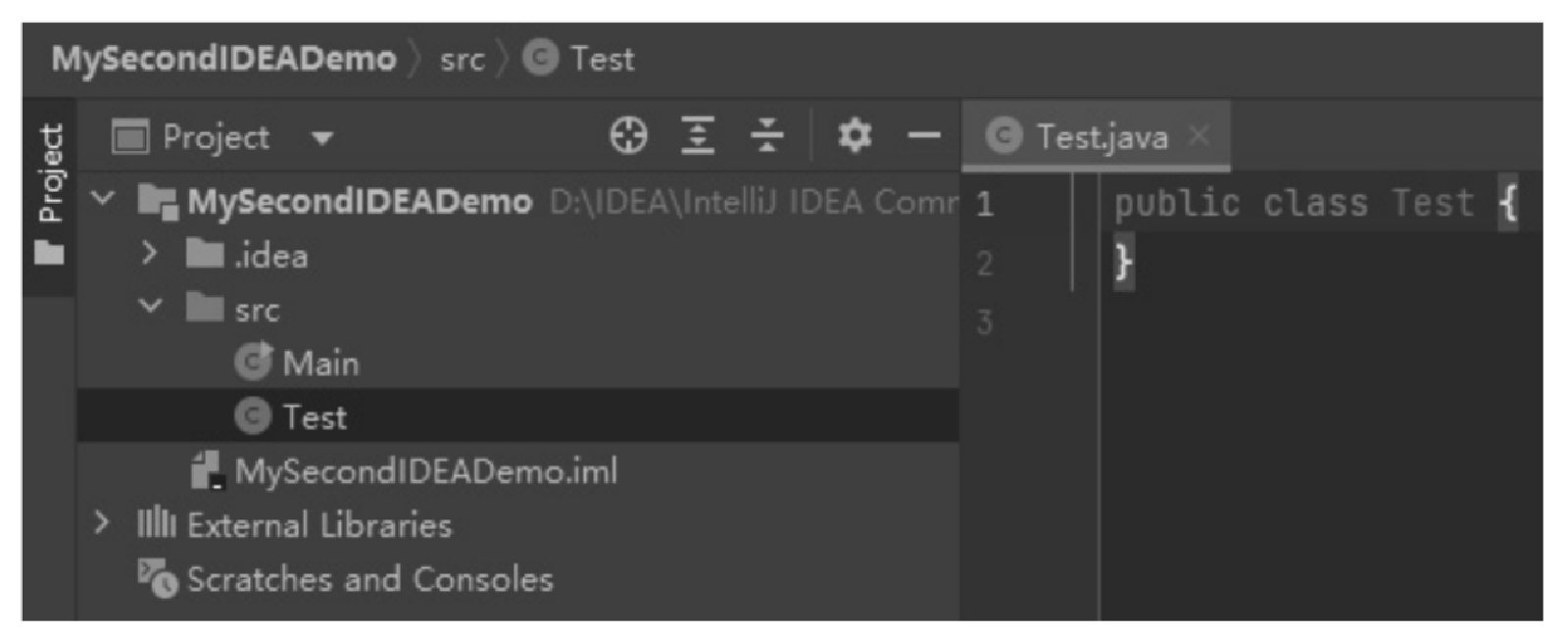1568x635 pixels.
Task: Click MySecondIDEADemo in the breadcrumb bar
Action: click(x=223, y=59)
